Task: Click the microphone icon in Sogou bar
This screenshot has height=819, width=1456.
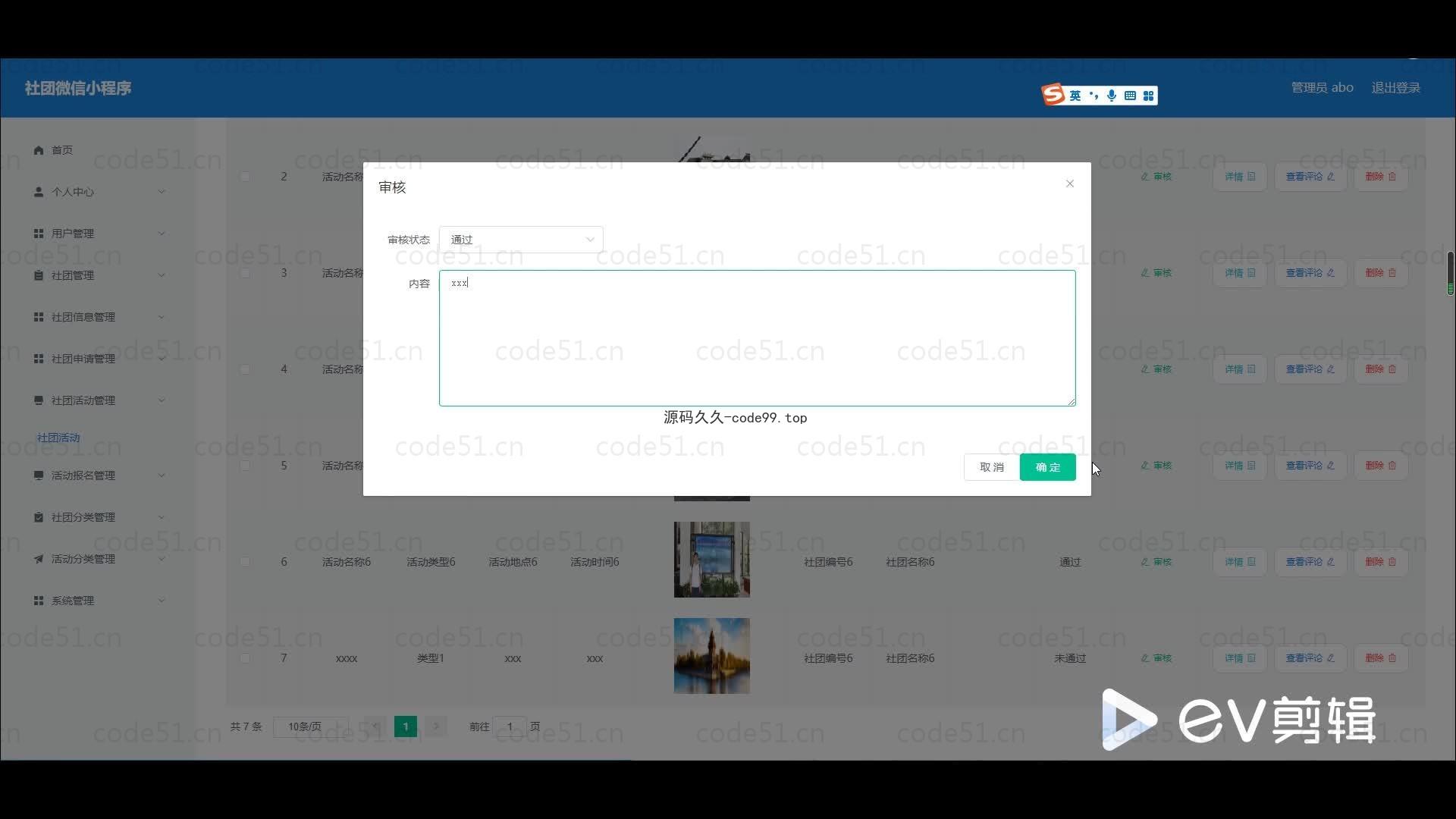Action: tap(1112, 96)
